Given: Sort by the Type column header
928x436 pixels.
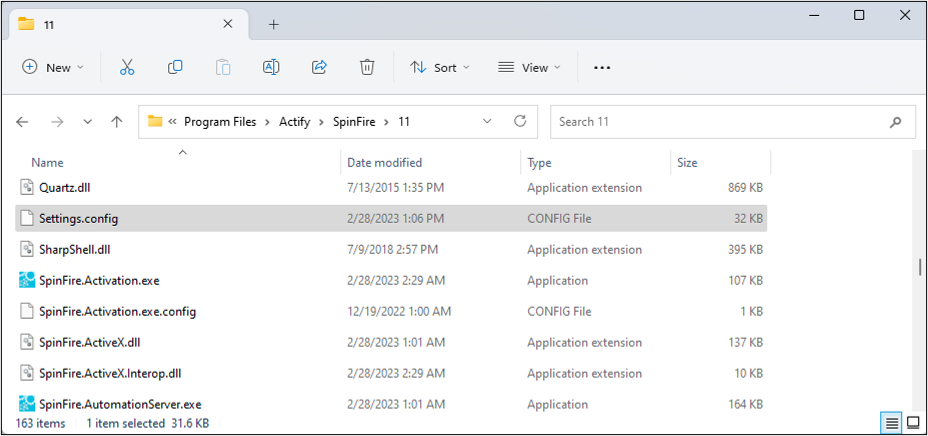Looking at the screenshot, I should tap(539, 163).
